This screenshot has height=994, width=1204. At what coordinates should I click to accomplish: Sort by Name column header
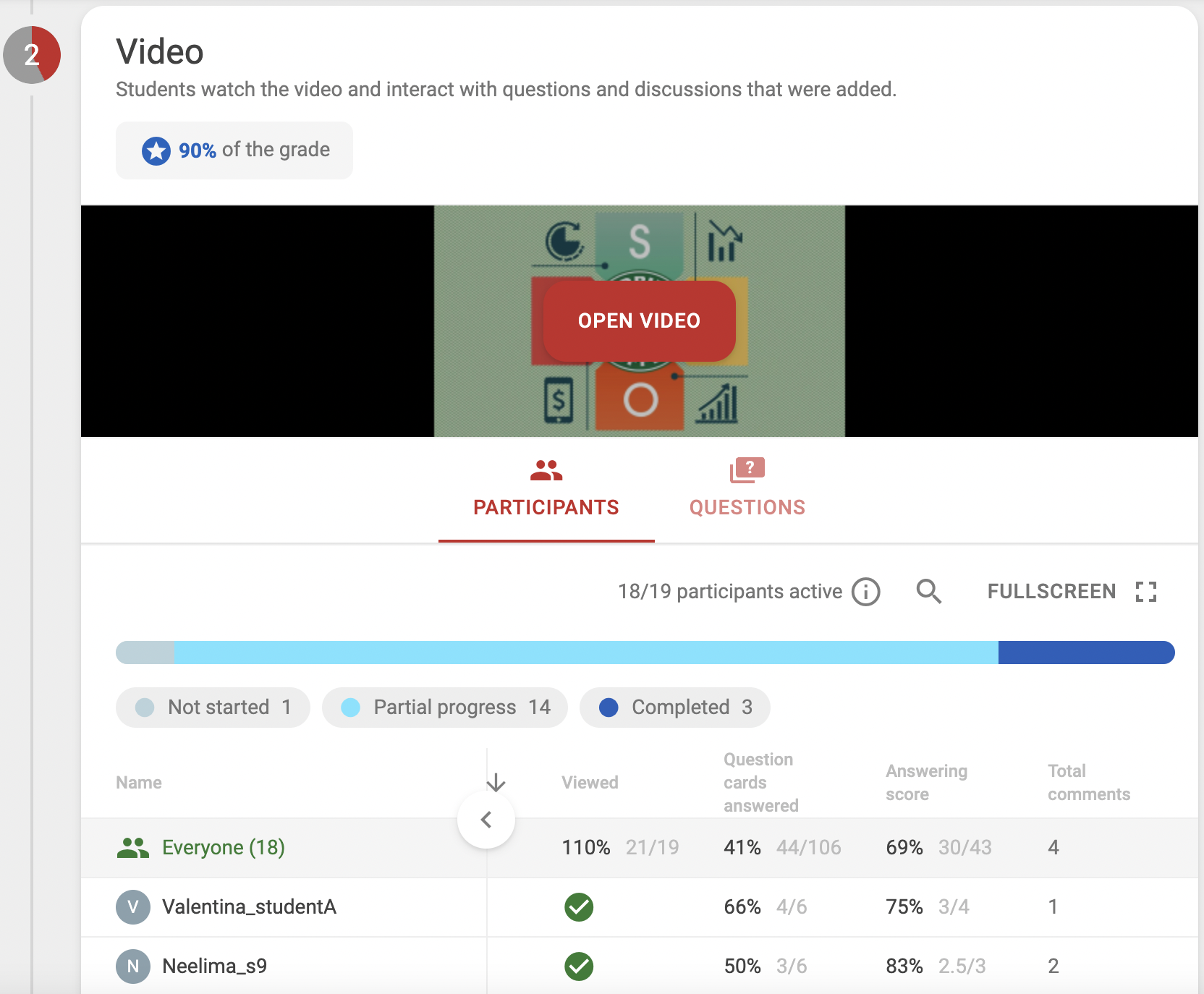(139, 783)
